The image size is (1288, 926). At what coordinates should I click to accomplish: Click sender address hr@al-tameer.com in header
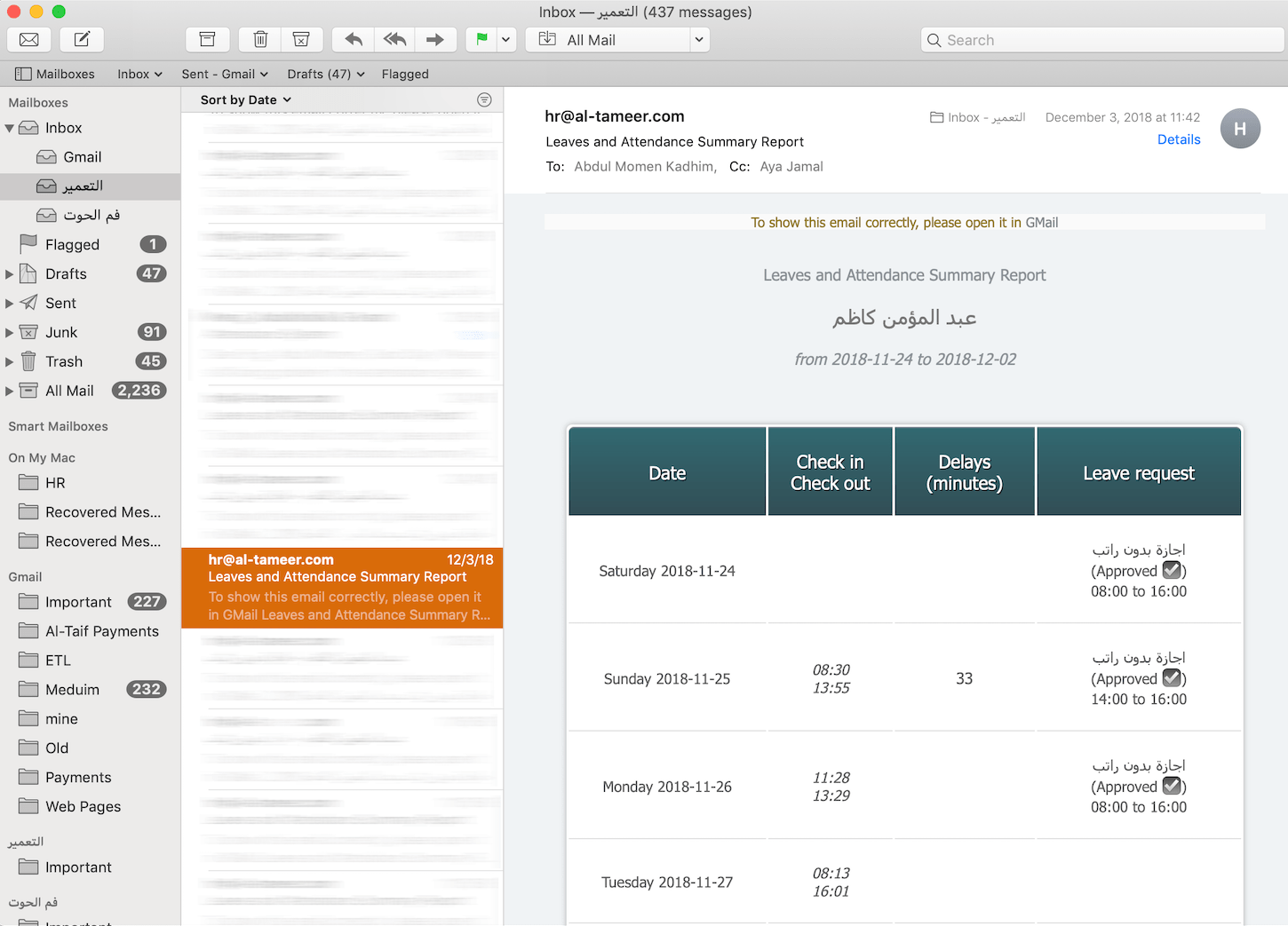coord(615,116)
